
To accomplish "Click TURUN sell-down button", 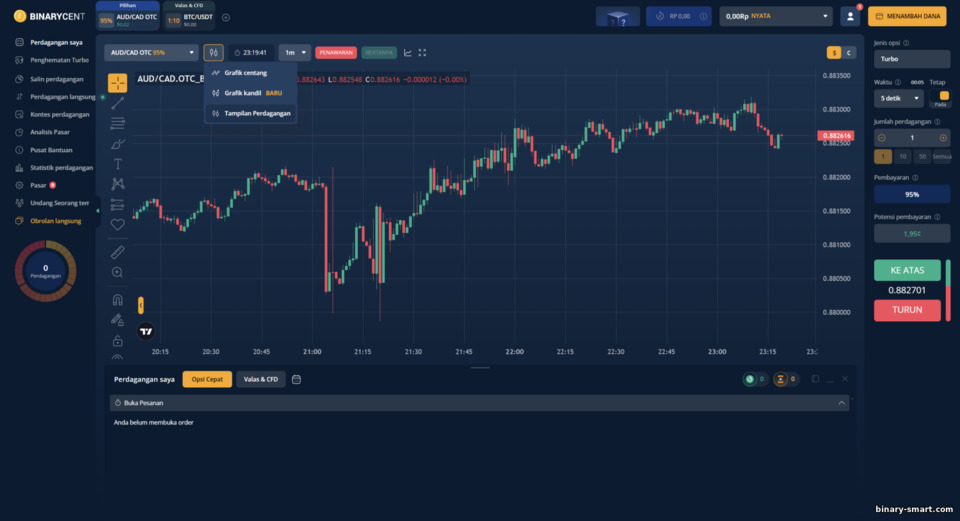I will 907,310.
